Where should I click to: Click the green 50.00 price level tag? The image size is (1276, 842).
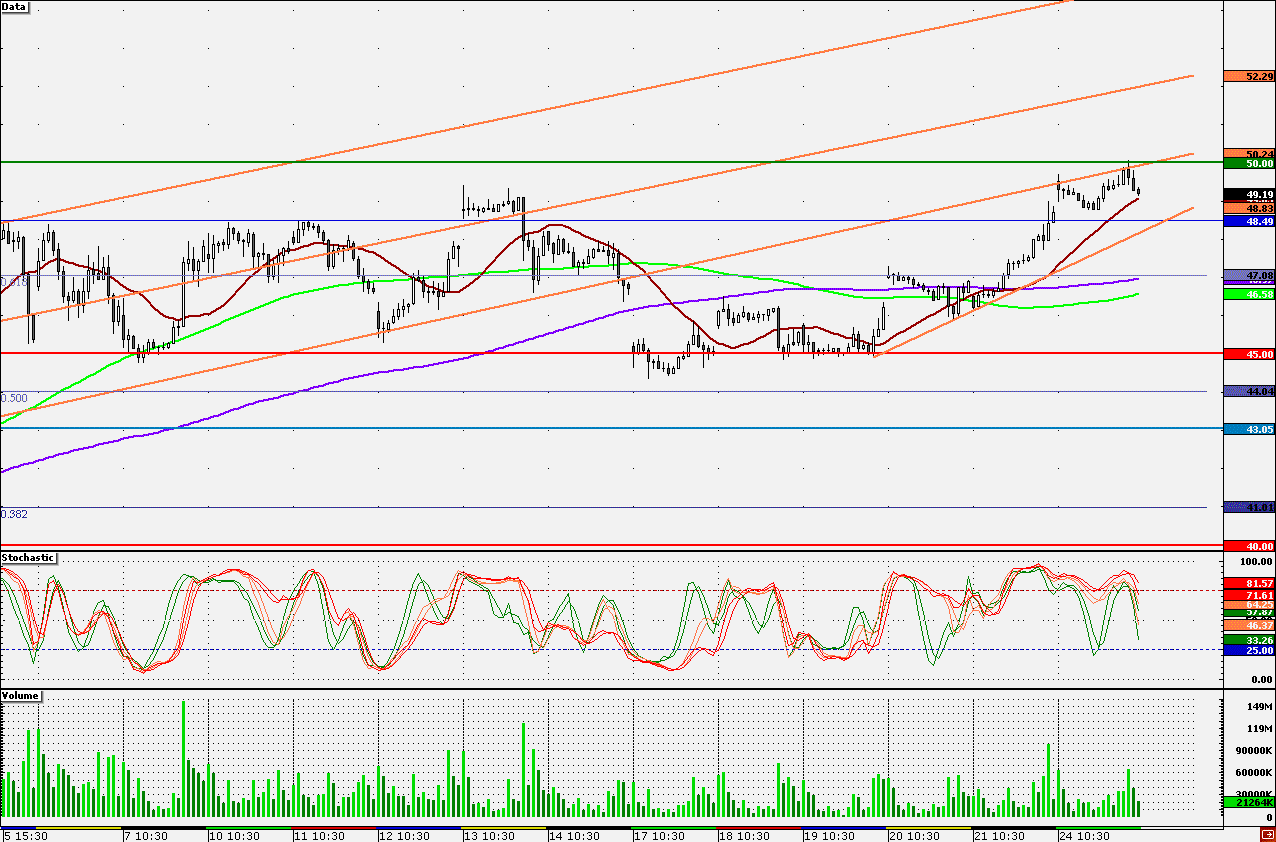click(x=1249, y=163)
